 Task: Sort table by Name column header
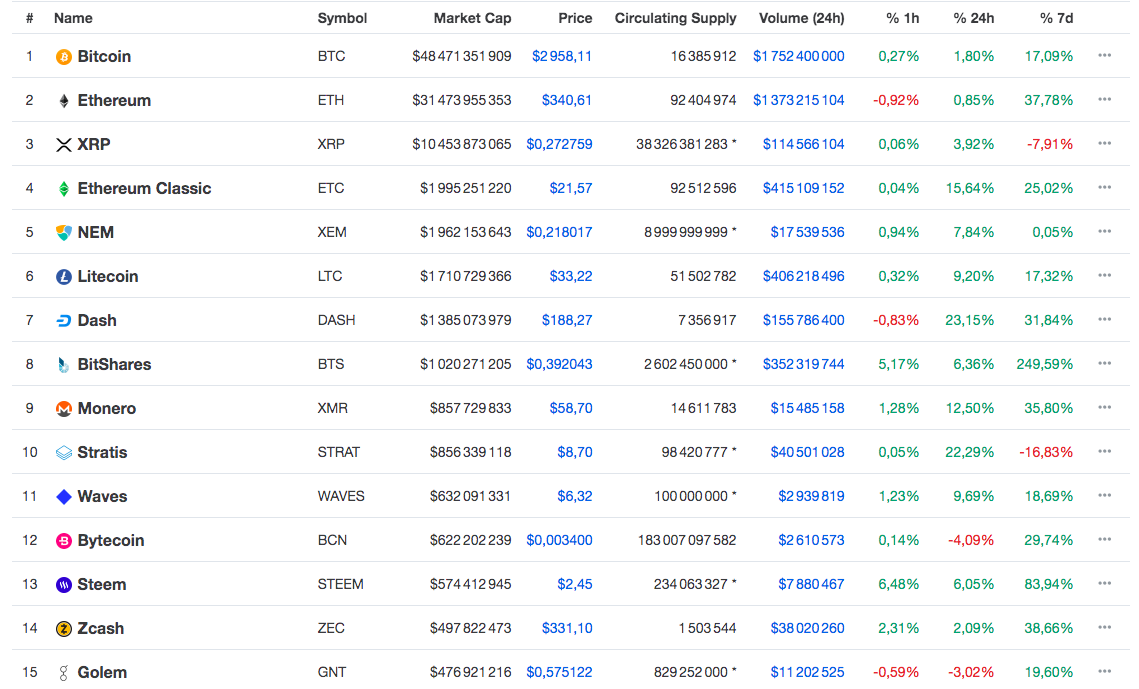[73, 18]
